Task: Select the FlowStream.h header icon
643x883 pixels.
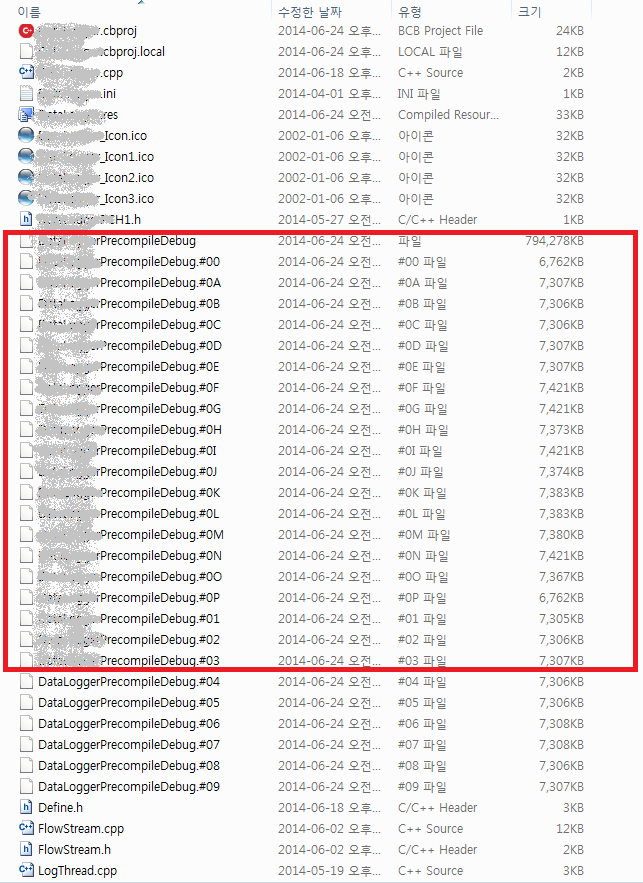Action: [26, 849]
